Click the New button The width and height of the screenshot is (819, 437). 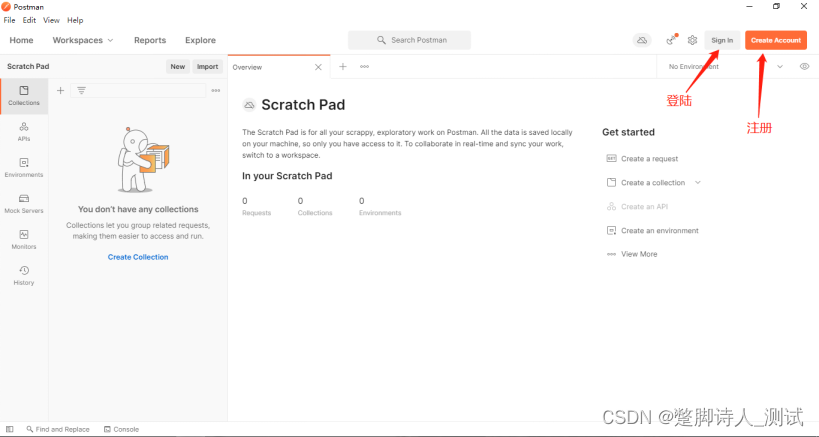tap(178, 66)
